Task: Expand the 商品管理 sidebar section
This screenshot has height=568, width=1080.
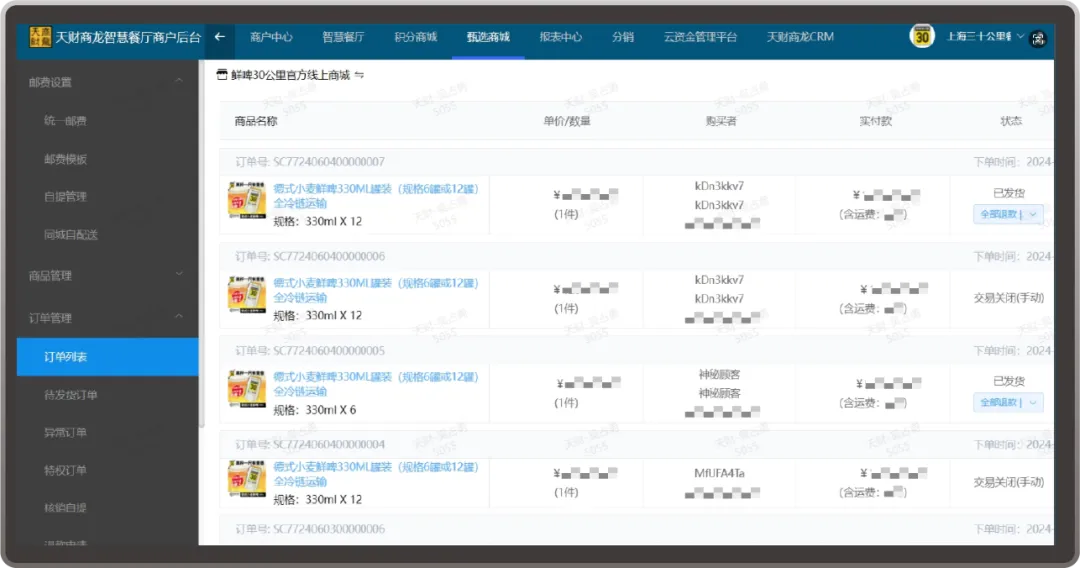Action: (178, 274)
